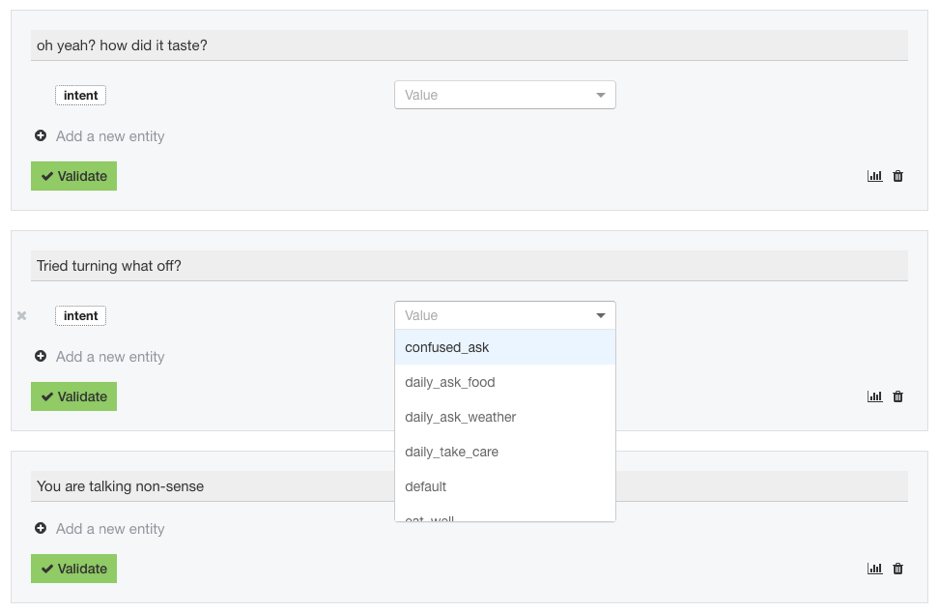Remove intent entity with the x icon

[22, 316]
